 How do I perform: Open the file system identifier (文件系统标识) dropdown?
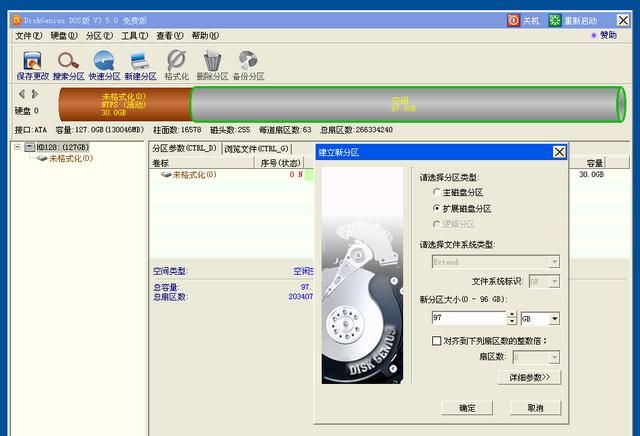(554, 281)
